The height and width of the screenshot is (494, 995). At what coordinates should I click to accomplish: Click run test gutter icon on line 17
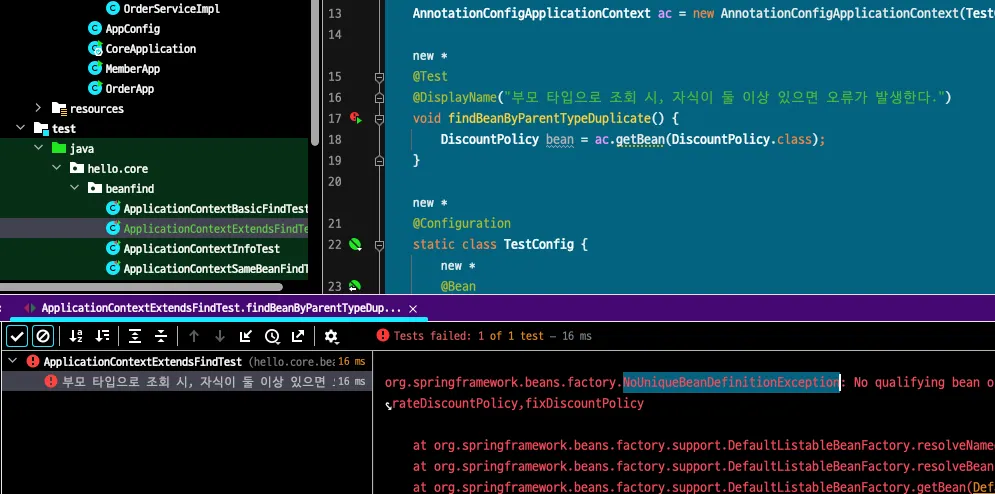click(x=356, y=118)
